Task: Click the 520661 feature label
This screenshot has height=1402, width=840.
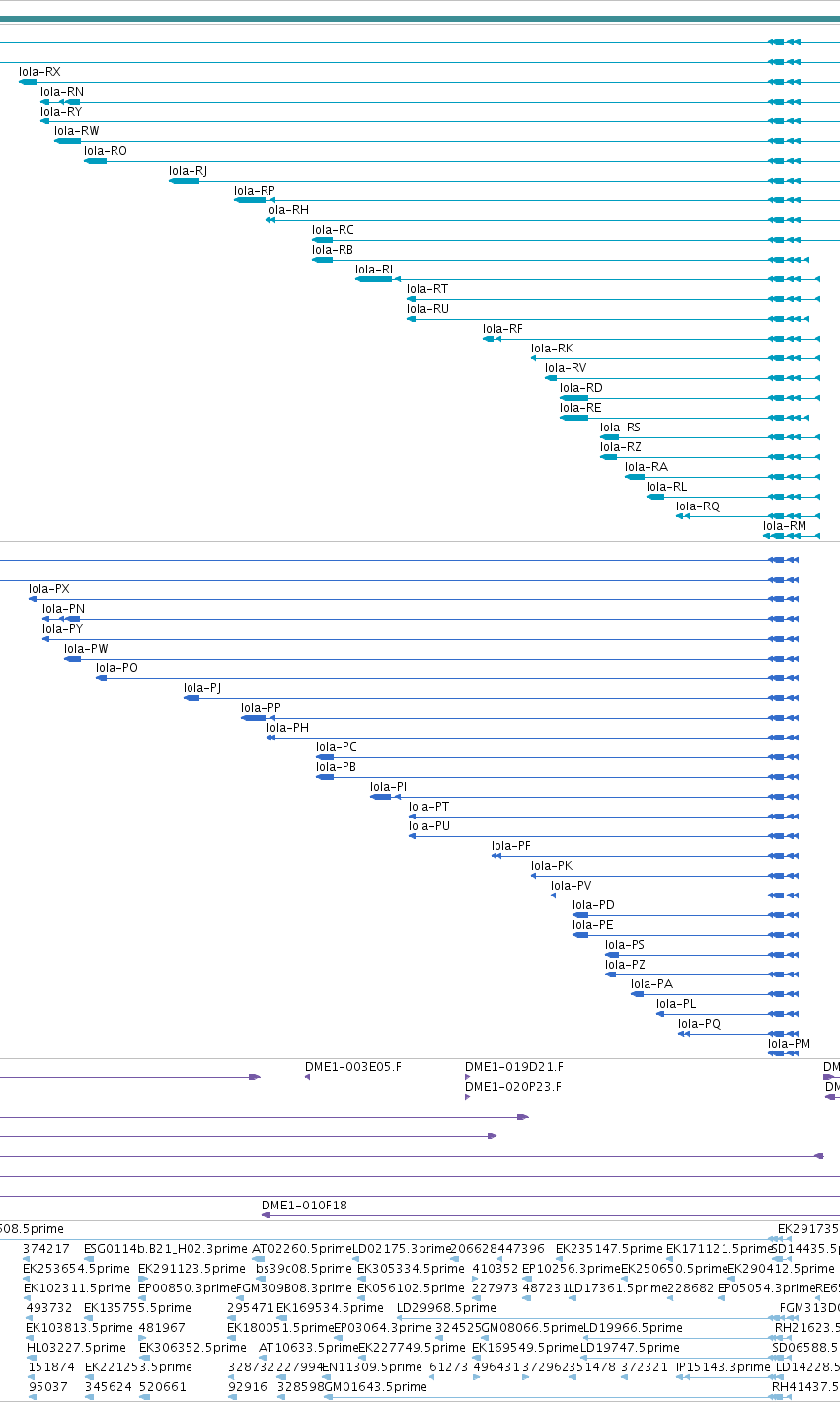Action: point(163,1387)
